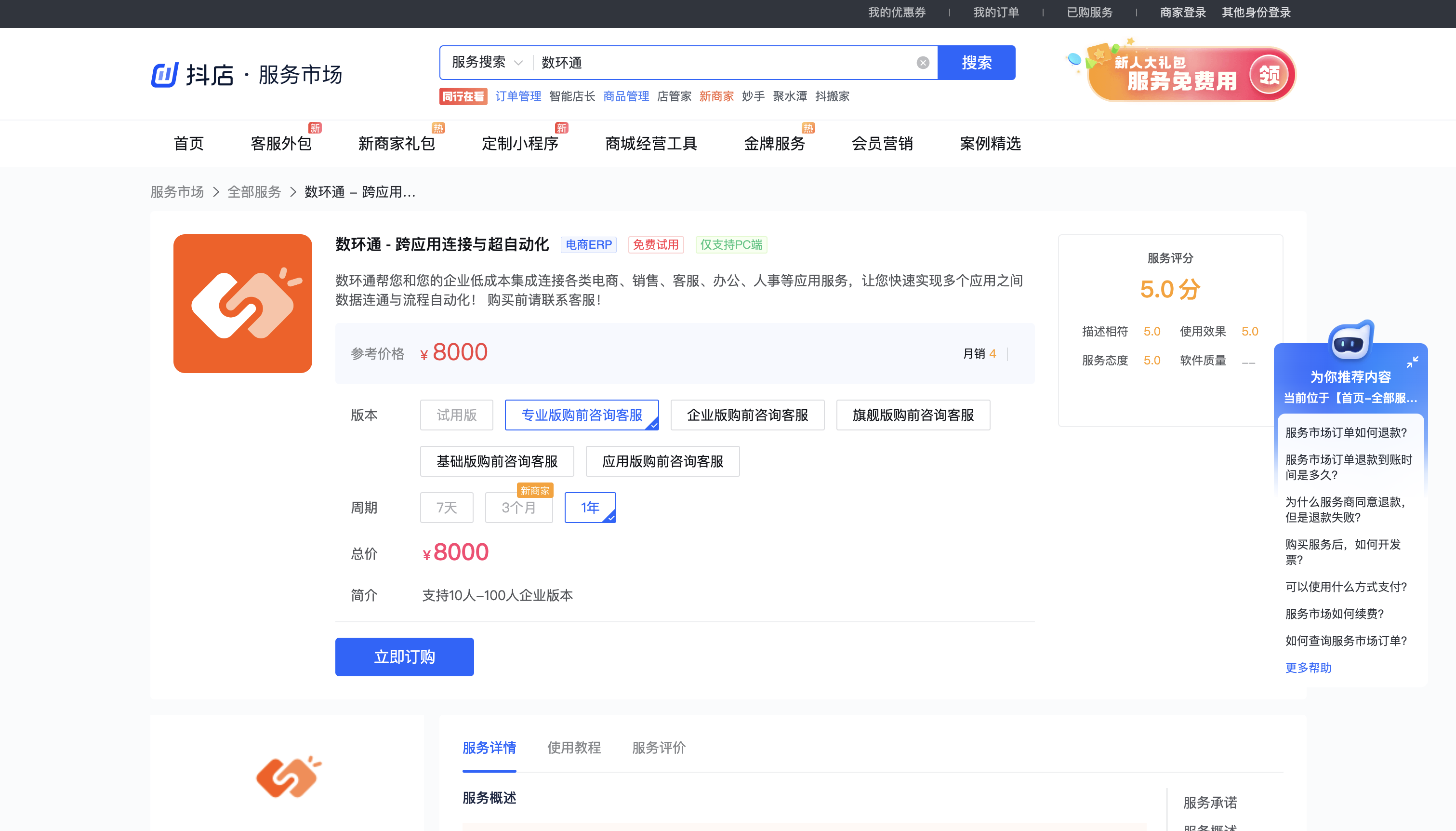This screenshot has width=1456, height=831.
Task: Click the 抖搬家 suggested keyword
Action: click(x=832, y=96)
